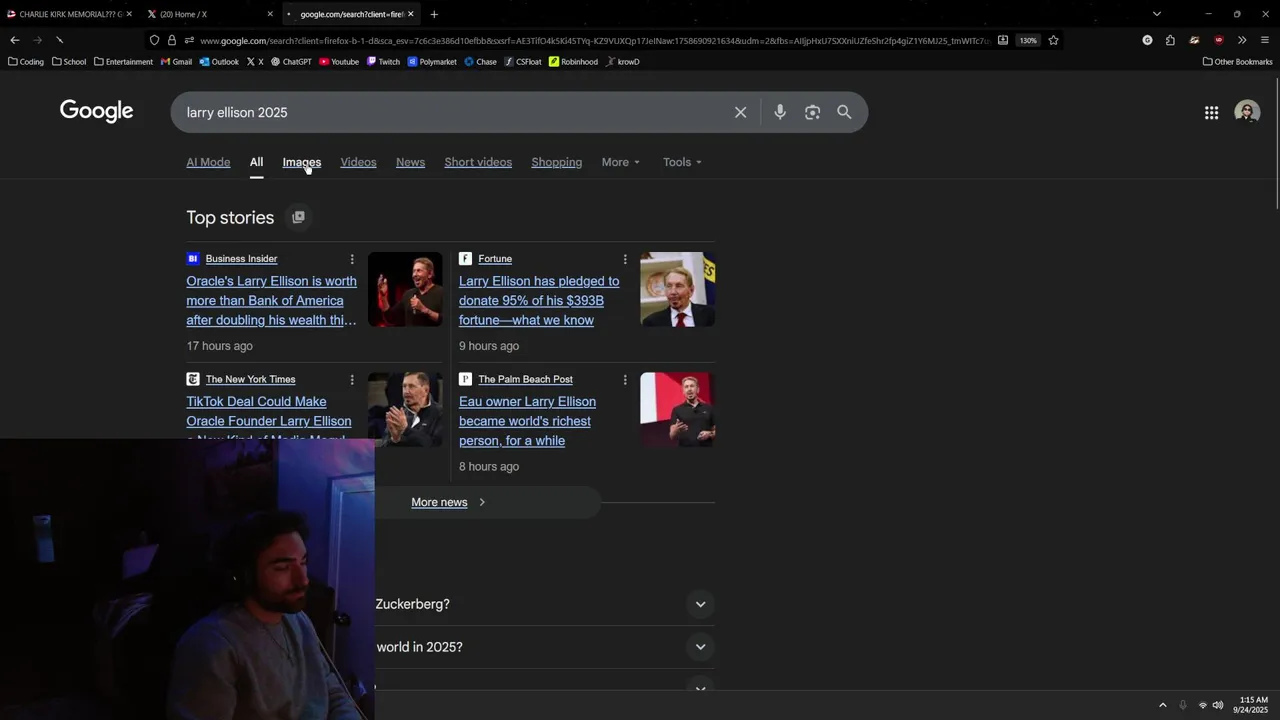Open options for the Business Insider story
The image size is (1280, 720).
(x=352, y=259)
